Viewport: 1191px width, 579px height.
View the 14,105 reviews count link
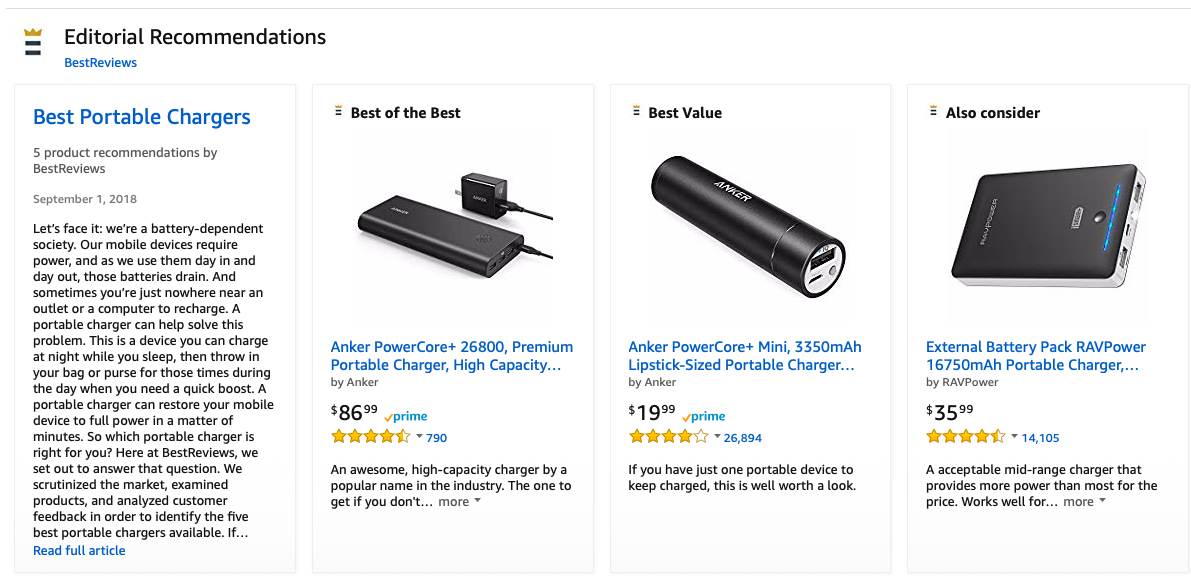point(1040,437)
